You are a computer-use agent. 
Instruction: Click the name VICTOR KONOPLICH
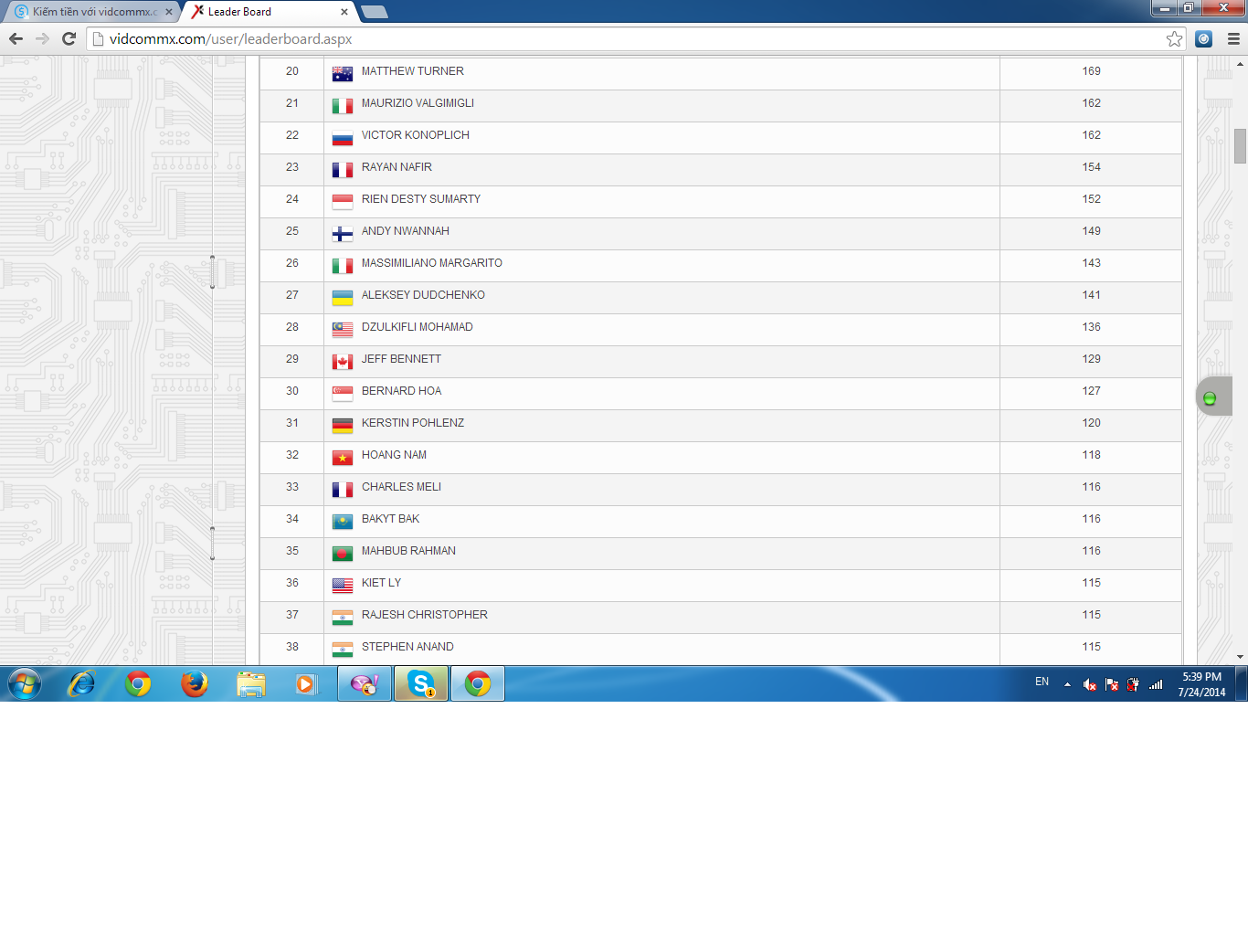[x=416, y=135]
